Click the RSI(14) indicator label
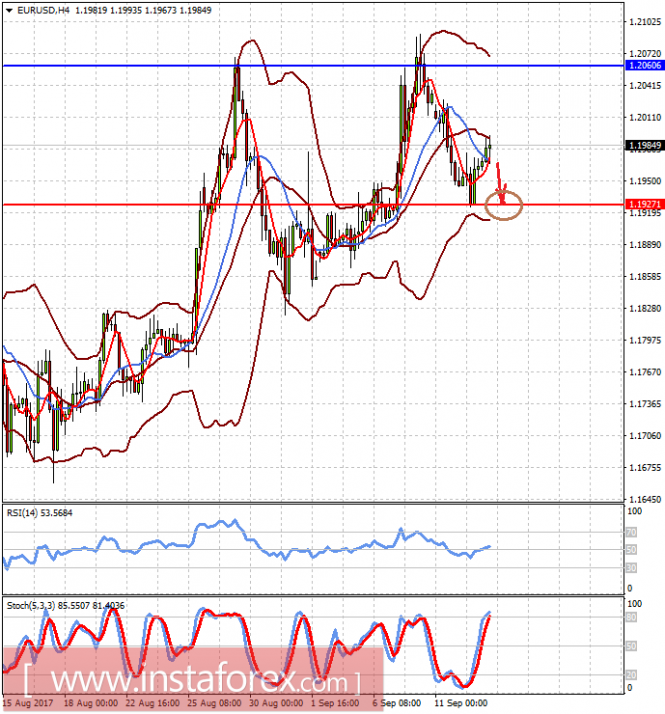The height and width of the screenshot is (714, 665). click(39, 513)
